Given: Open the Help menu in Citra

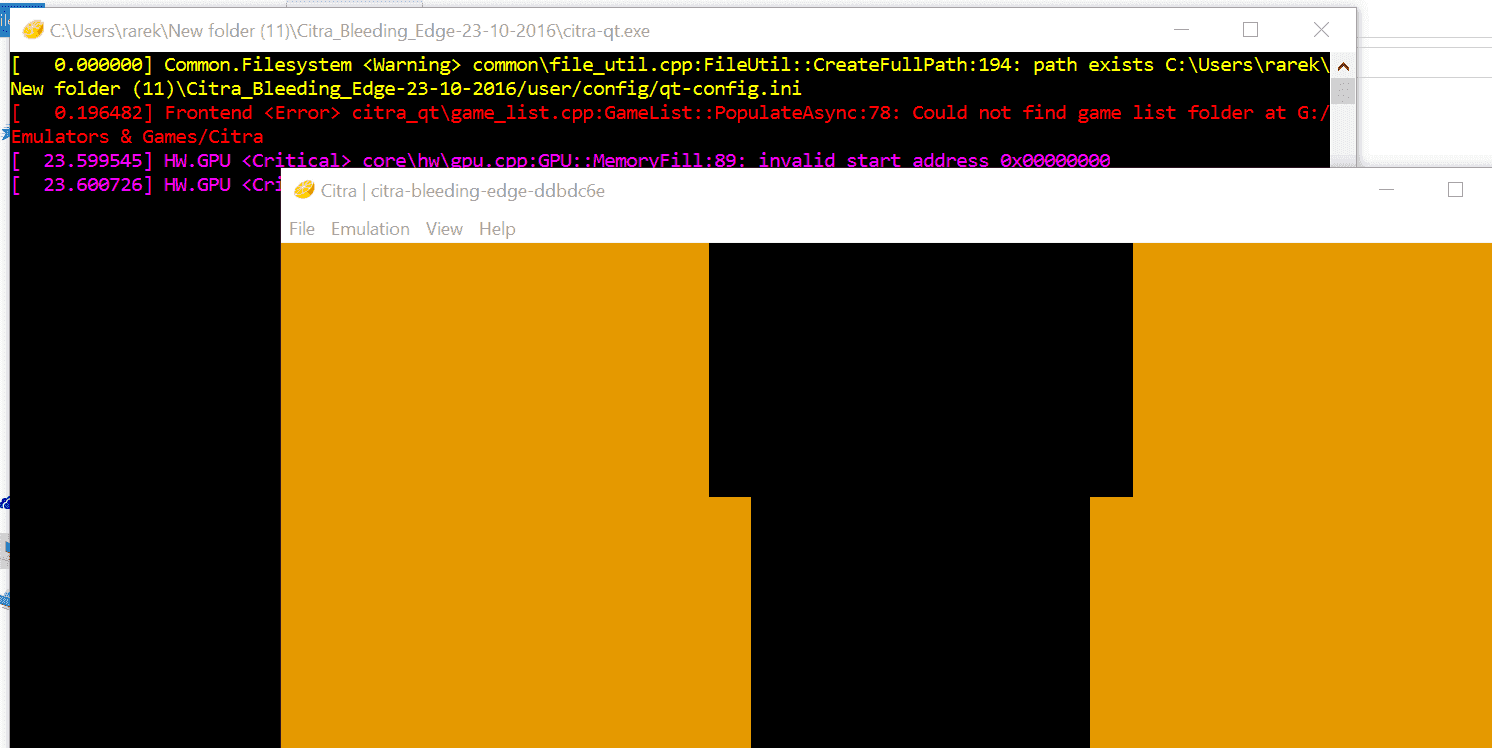Looking at the screenshot, I should click(497, 229).
